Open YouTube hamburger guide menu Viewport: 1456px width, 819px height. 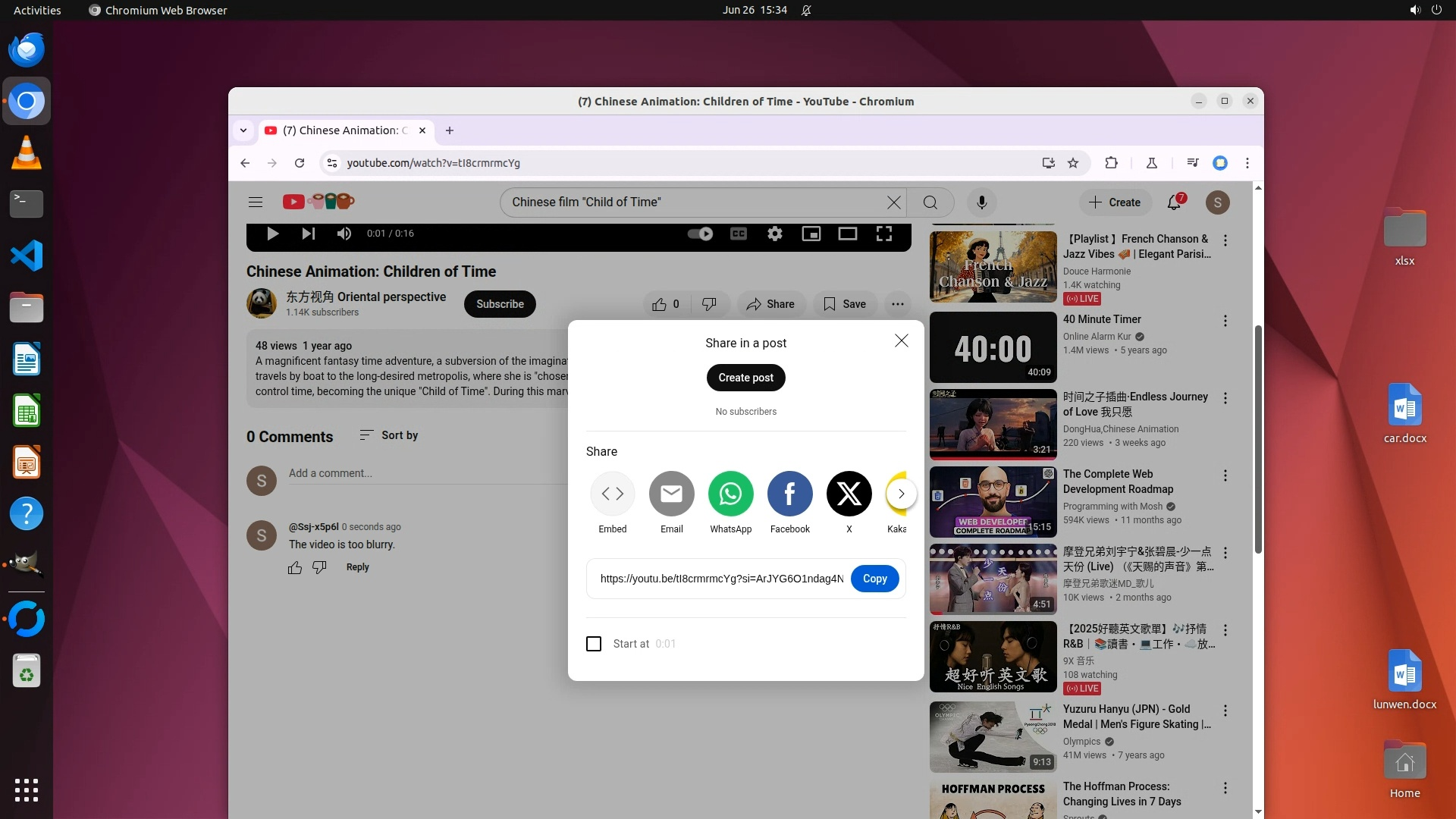point(256,202)
